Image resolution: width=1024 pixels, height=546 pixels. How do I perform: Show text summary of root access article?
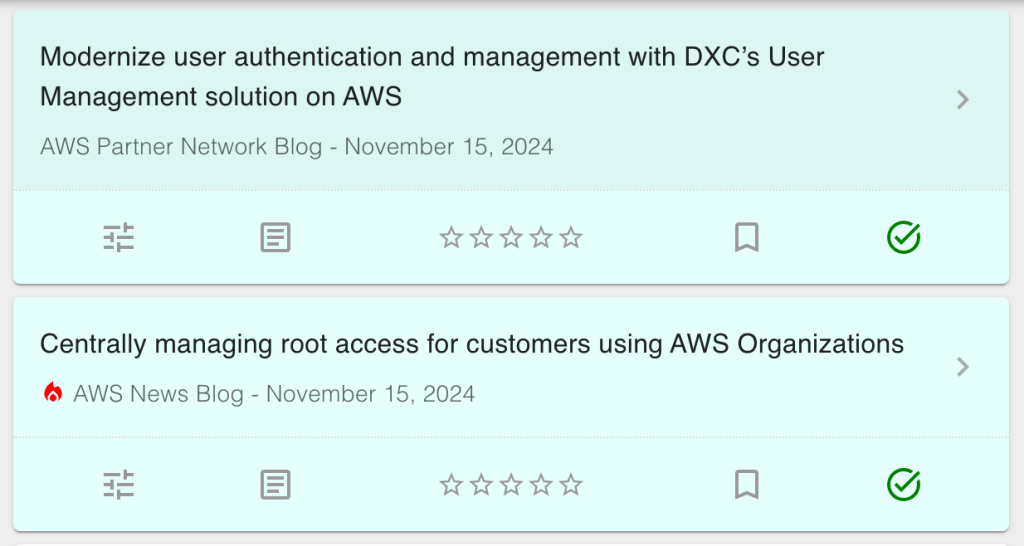(275, 485)
